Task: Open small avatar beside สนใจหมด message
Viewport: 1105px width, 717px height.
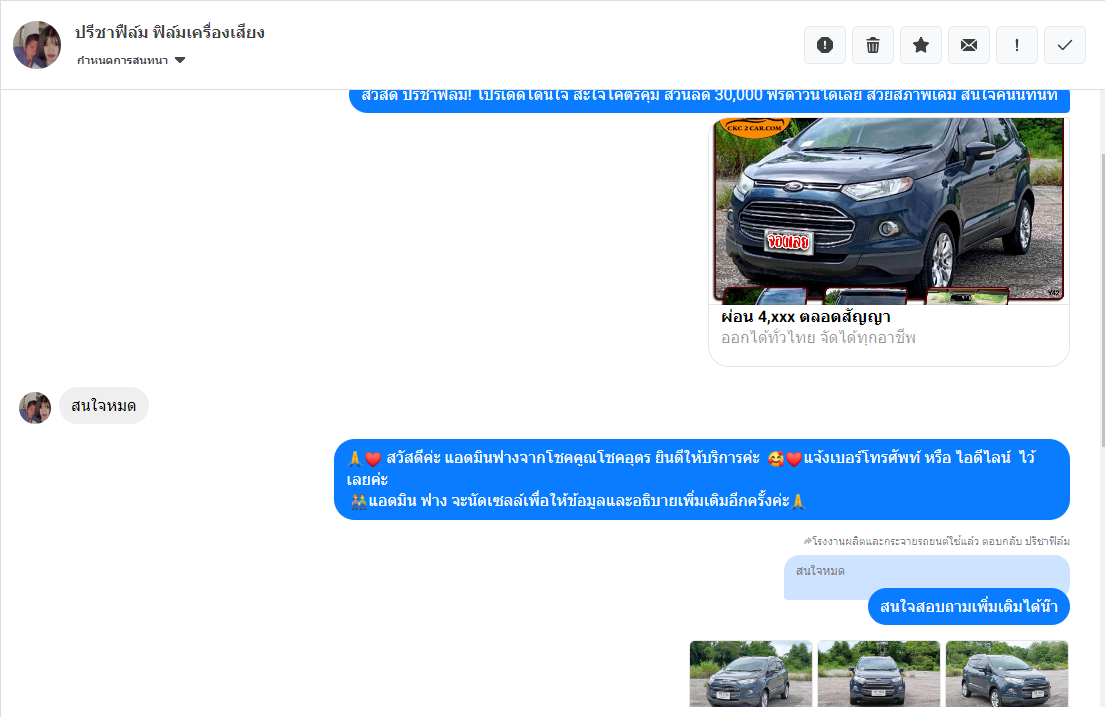Action: tap(35, 407)
